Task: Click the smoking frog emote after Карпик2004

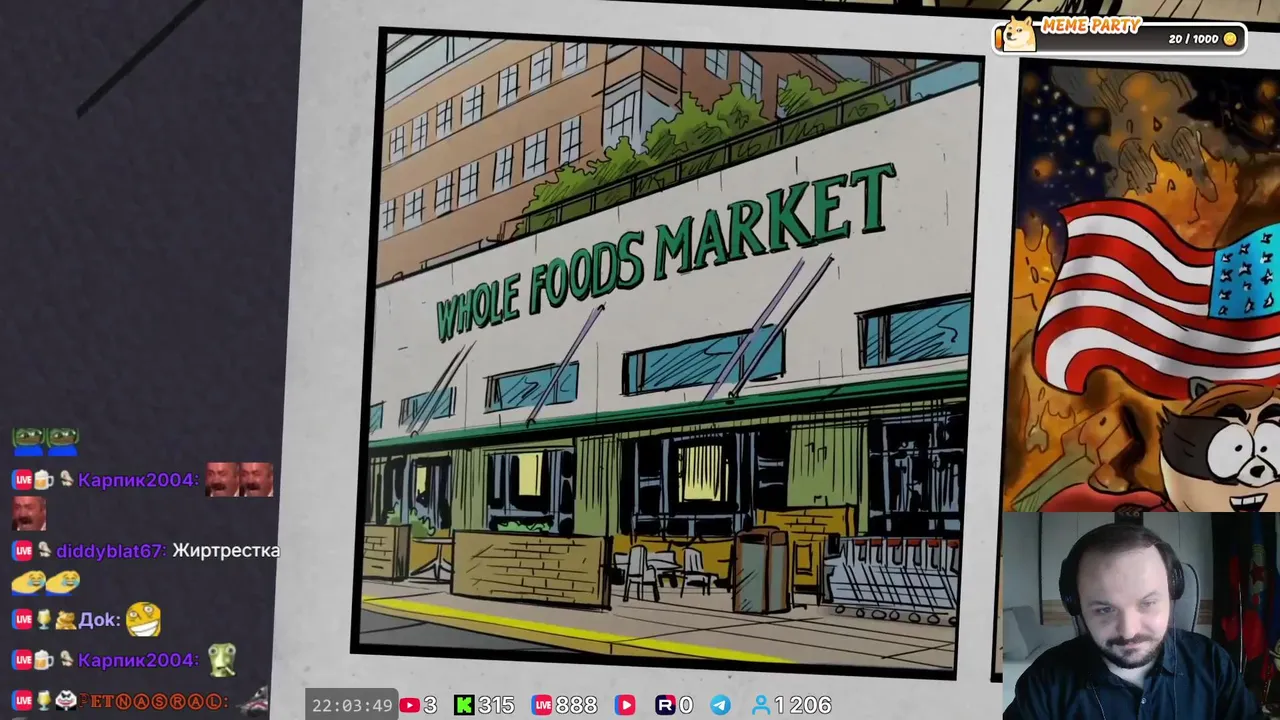Action: [x=222, y=659]
